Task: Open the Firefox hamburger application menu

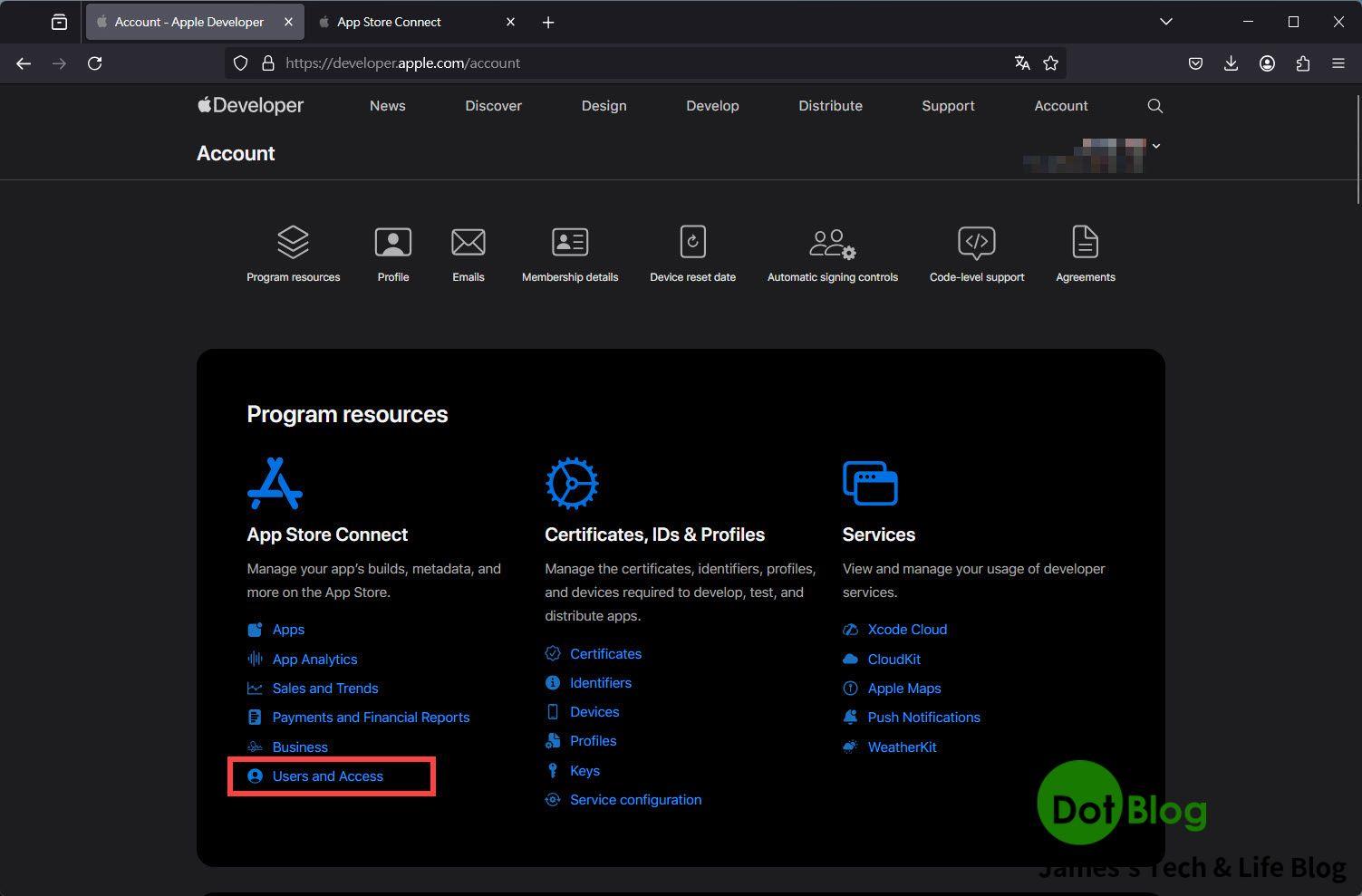Action: 1338,63
